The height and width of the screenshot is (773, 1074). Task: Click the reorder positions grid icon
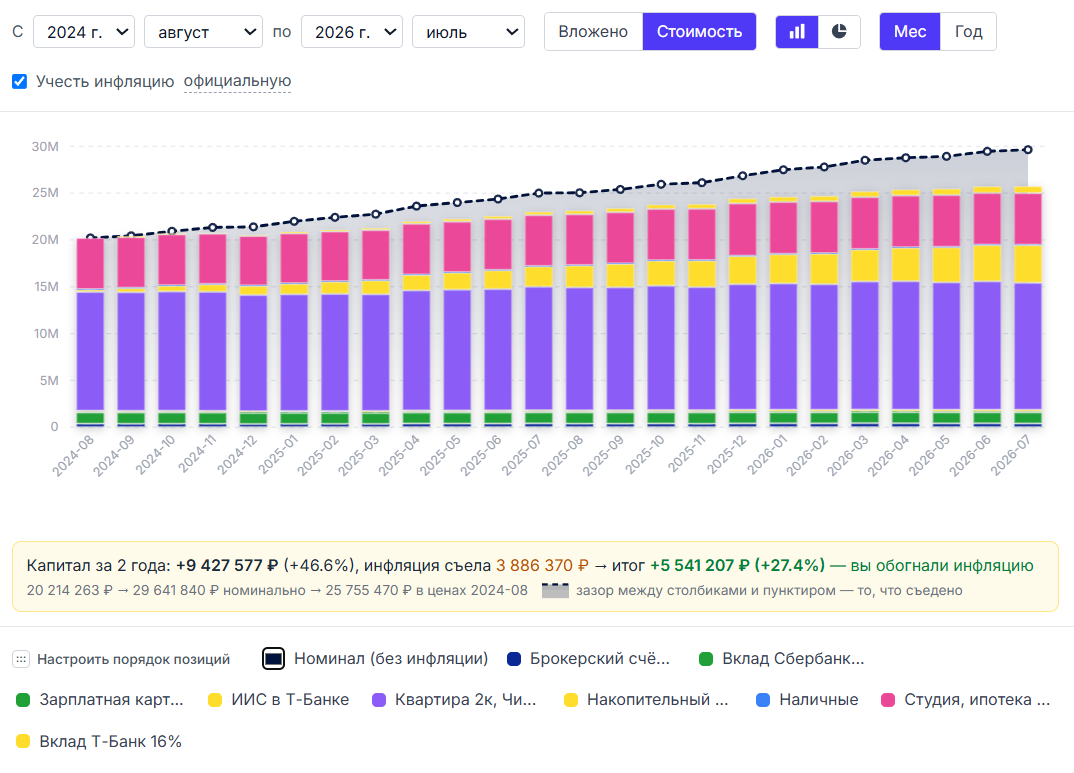21,659
